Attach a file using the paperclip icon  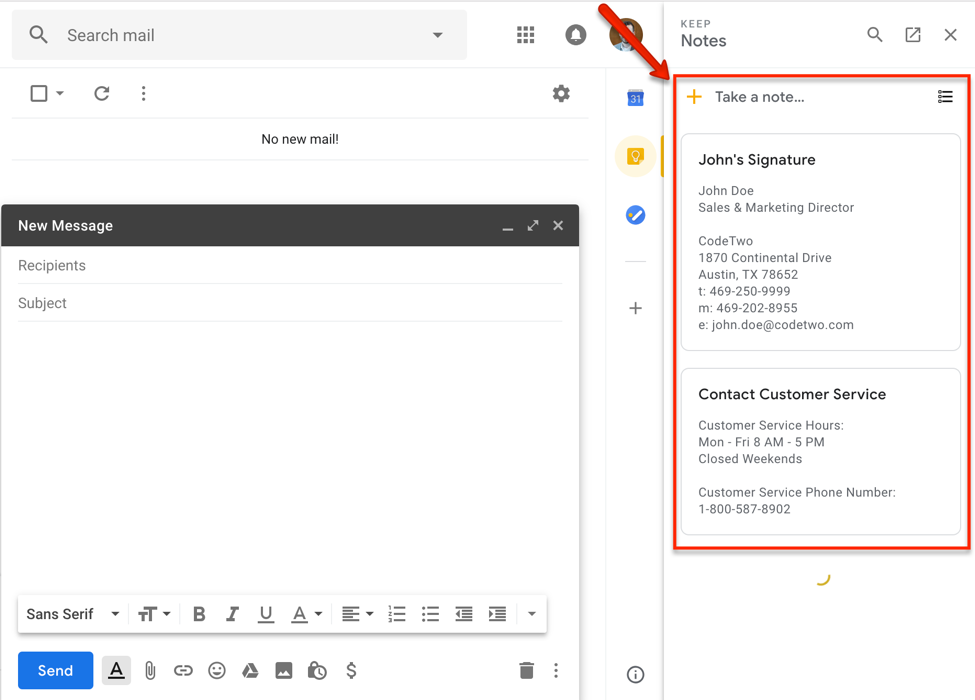(150, 671)
